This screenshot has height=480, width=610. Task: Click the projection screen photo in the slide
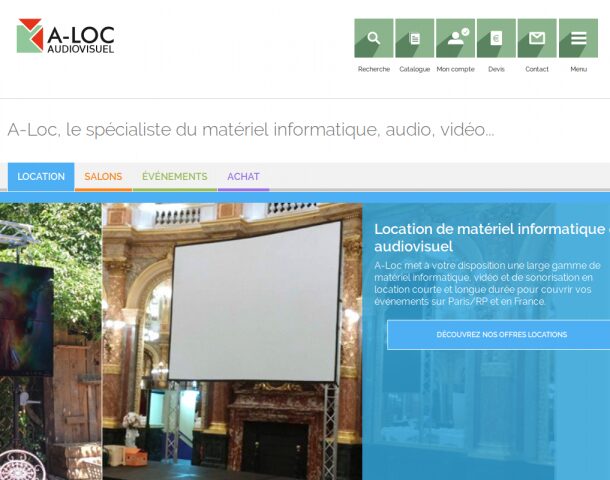coord(255,300)
